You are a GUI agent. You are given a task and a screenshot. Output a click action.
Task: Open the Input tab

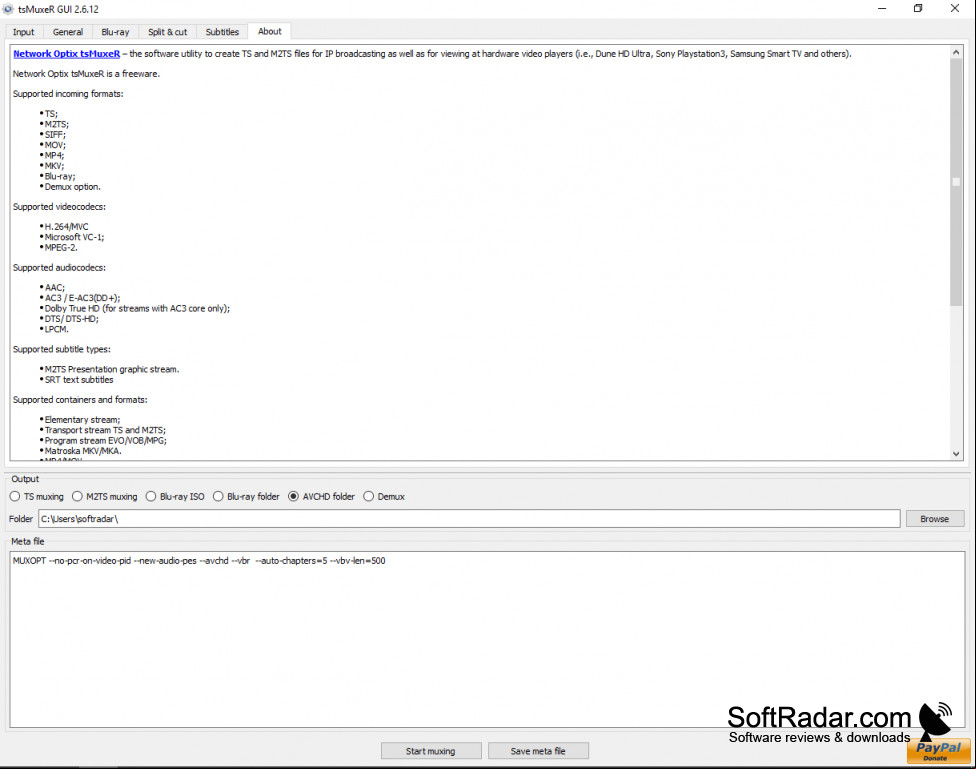[x=24, y=32]
